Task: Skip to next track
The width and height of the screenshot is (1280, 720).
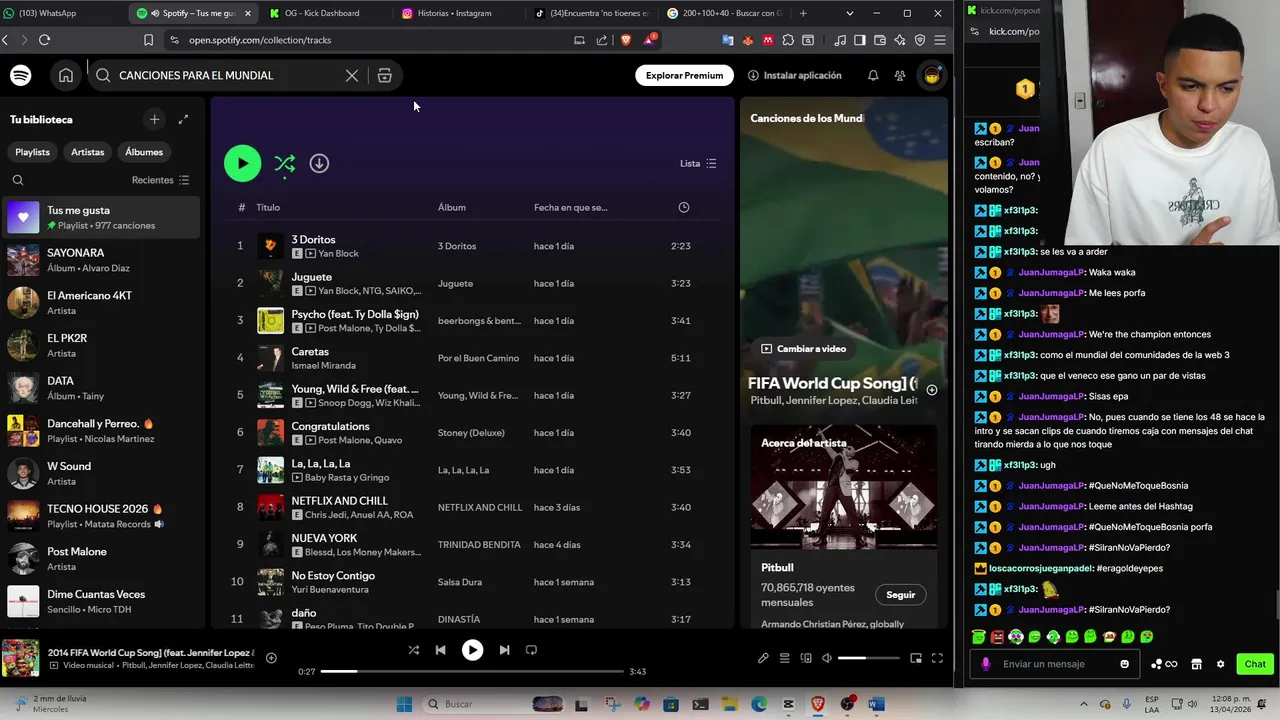Action: coord(504,650)
